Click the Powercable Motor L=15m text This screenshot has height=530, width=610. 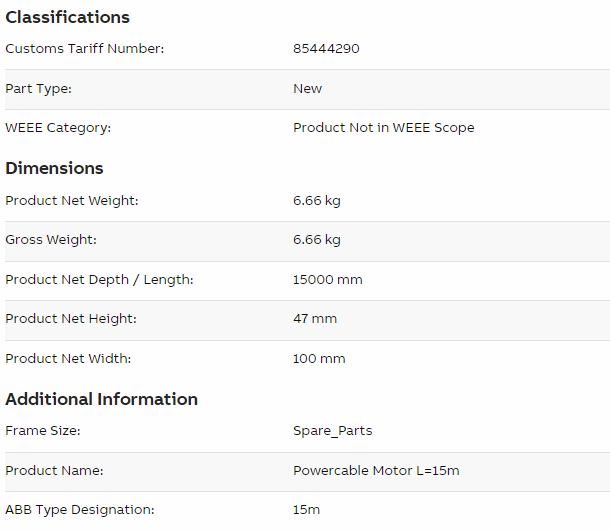pyautogui.click(x=376, y=471)
